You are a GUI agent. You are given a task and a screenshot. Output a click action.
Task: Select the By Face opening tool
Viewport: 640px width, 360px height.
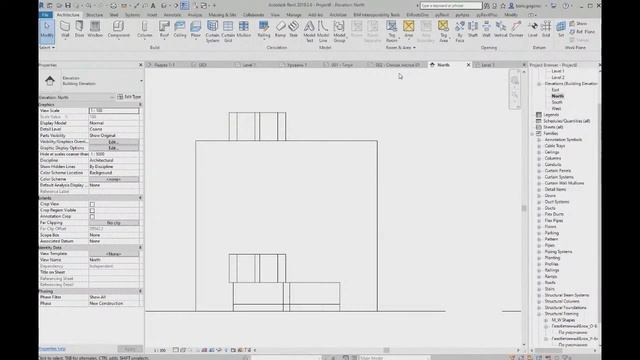[x=460, y=31]
